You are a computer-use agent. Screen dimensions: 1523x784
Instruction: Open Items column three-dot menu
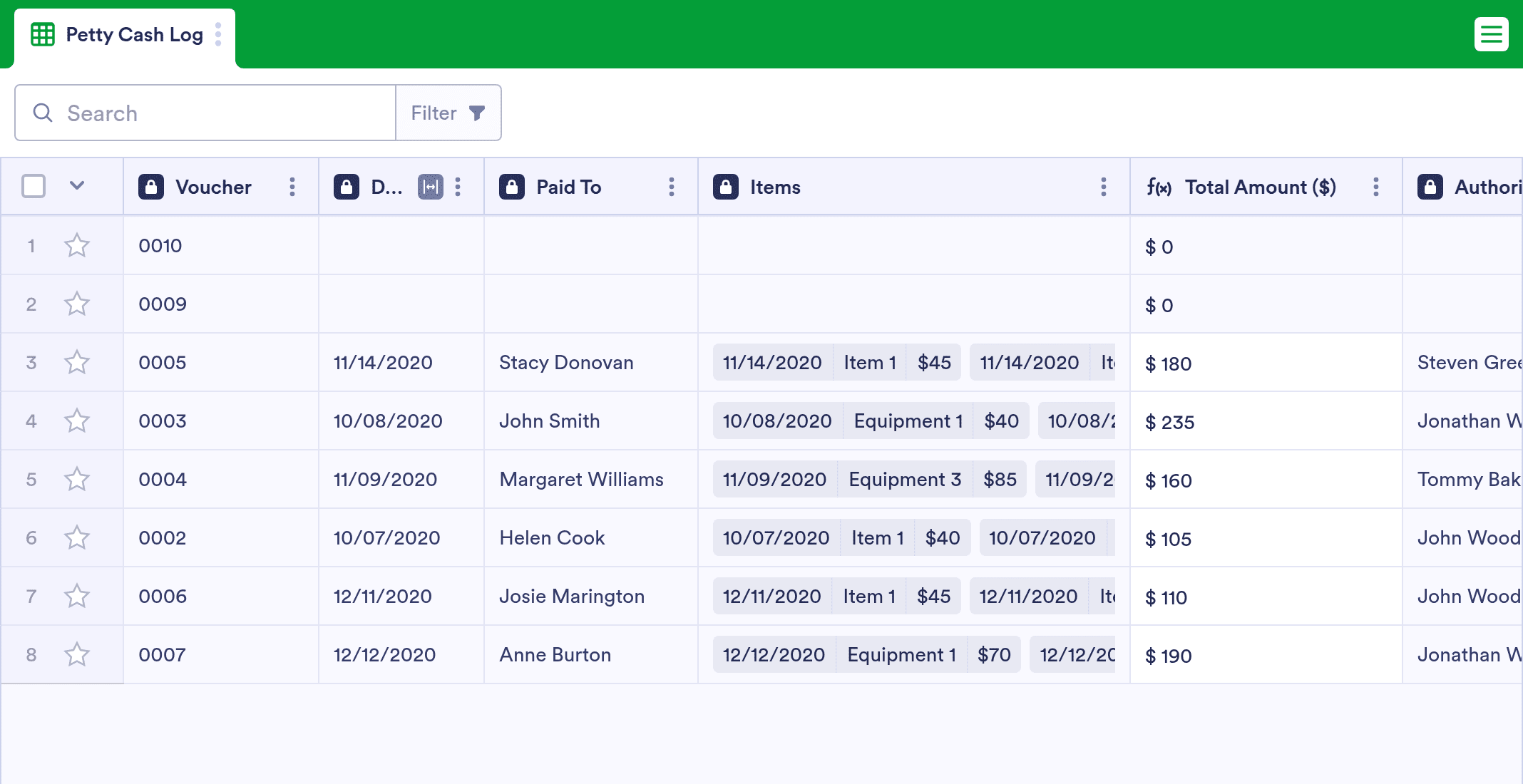[1103, 187]
